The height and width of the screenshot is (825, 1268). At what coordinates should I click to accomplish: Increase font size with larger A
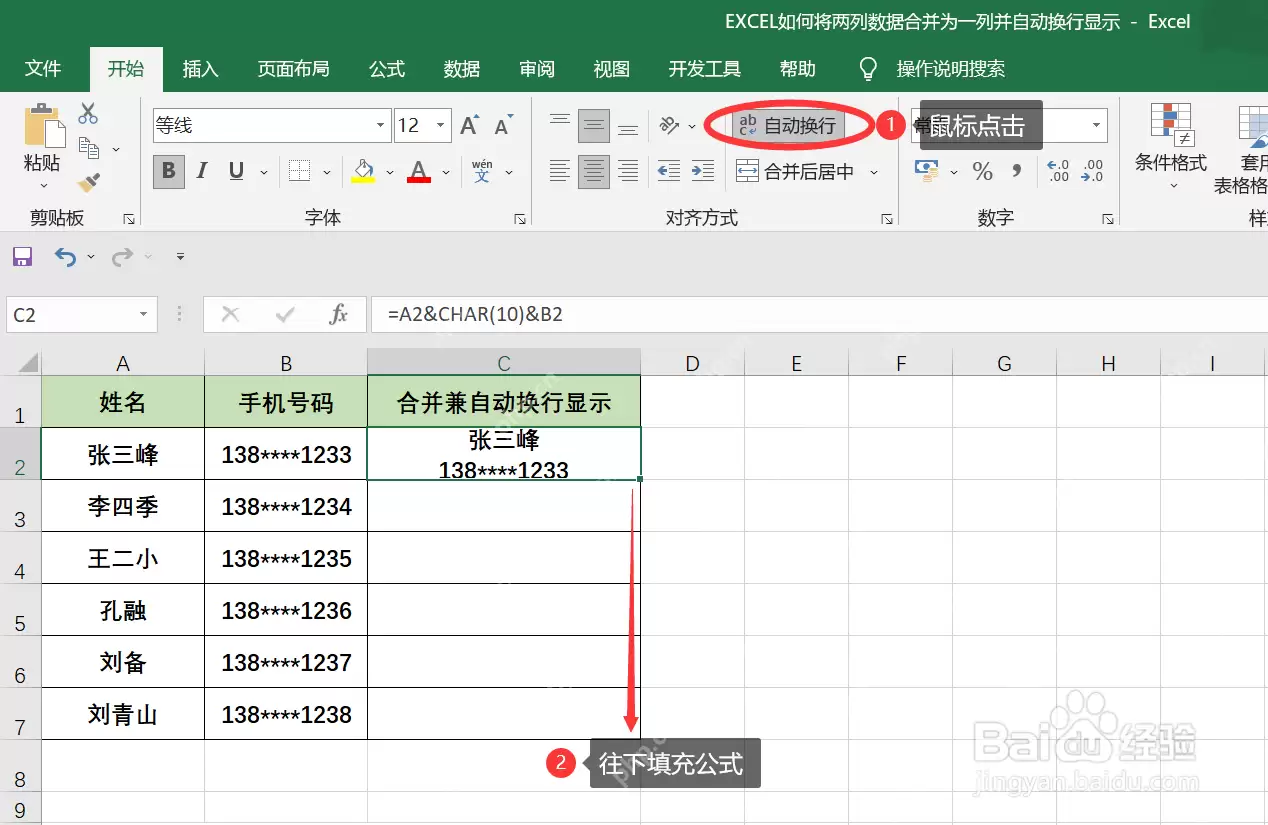(x=469, y=125)
